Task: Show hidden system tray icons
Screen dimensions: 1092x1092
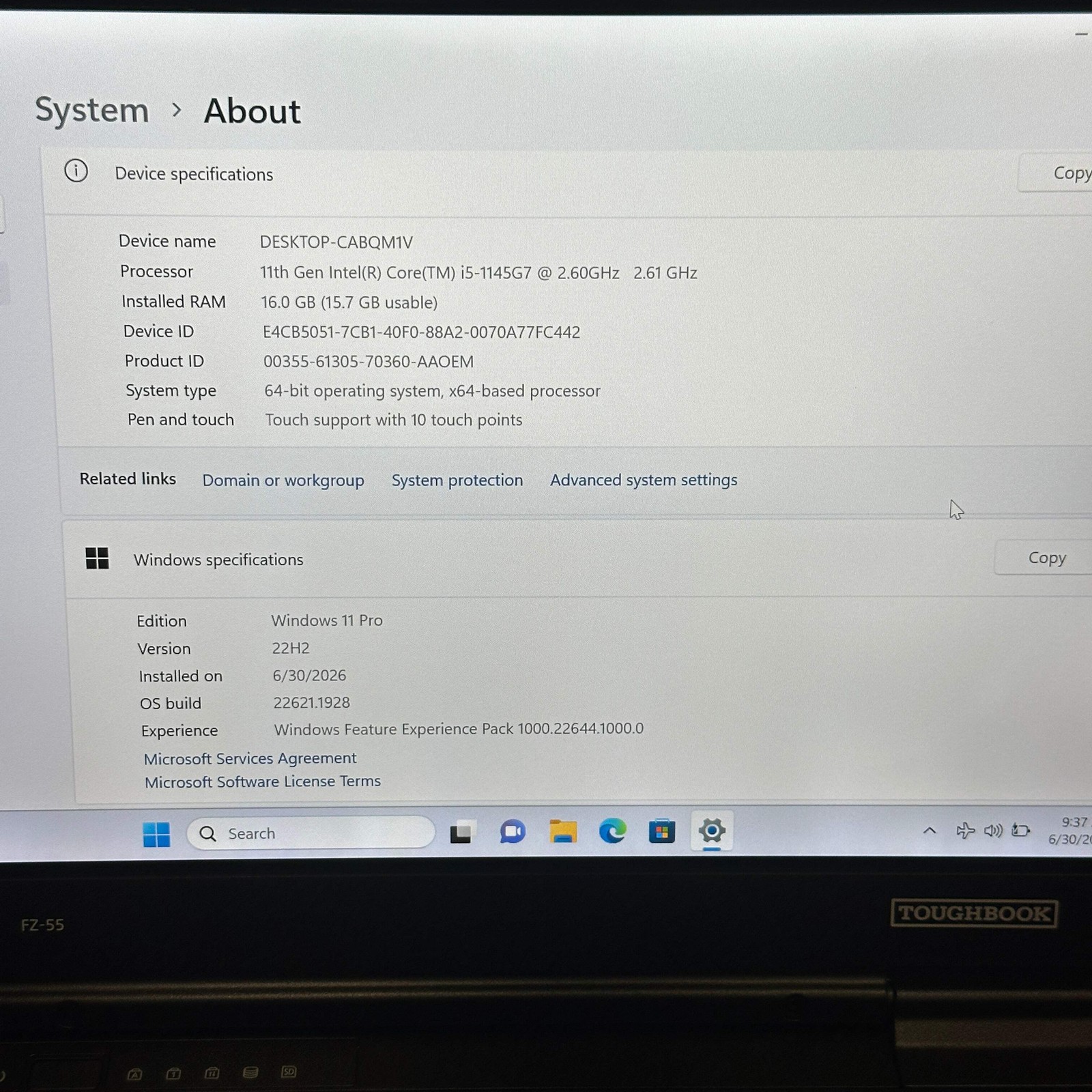Action: point(929,831)
